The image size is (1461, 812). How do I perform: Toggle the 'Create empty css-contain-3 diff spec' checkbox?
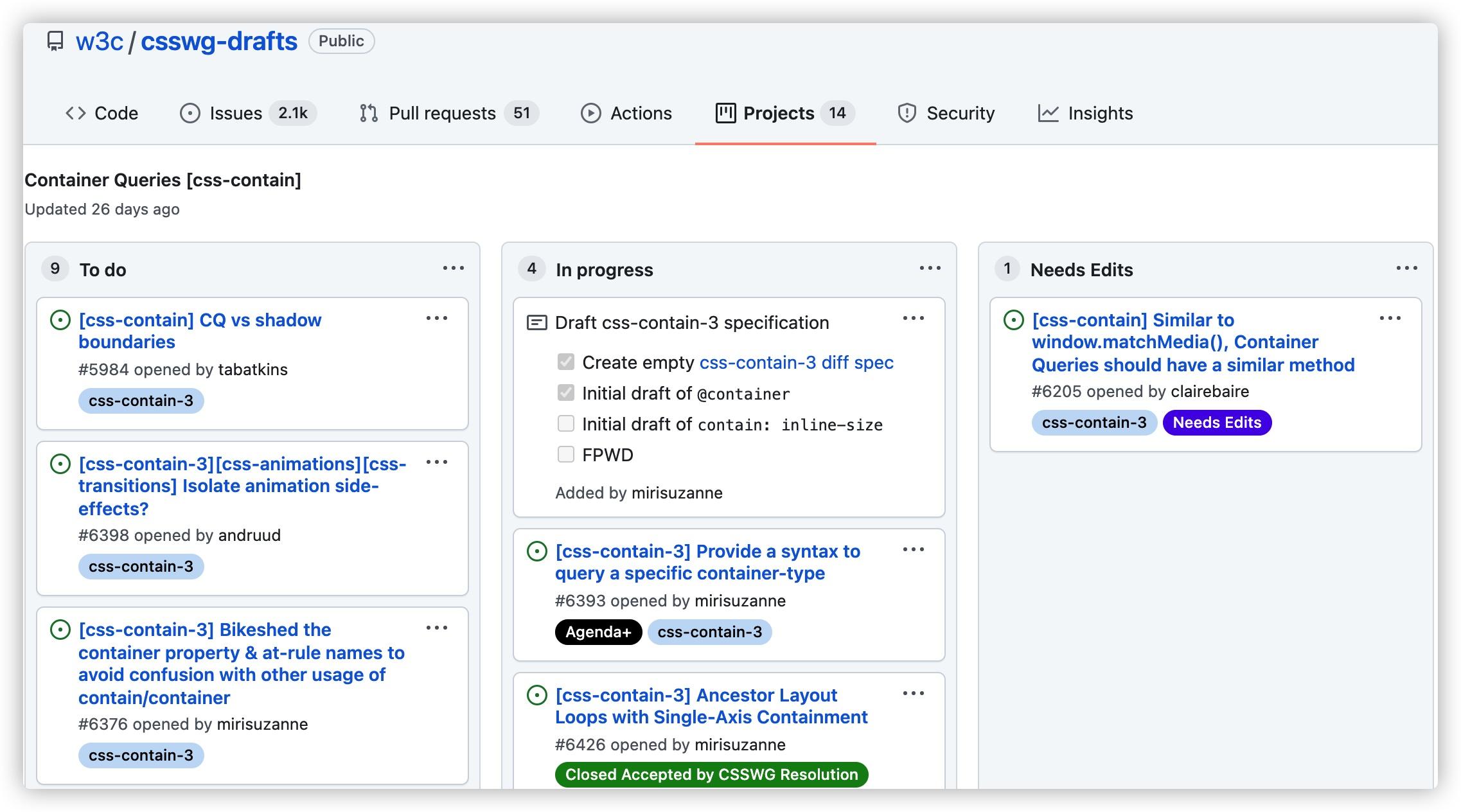click(565, 362)
